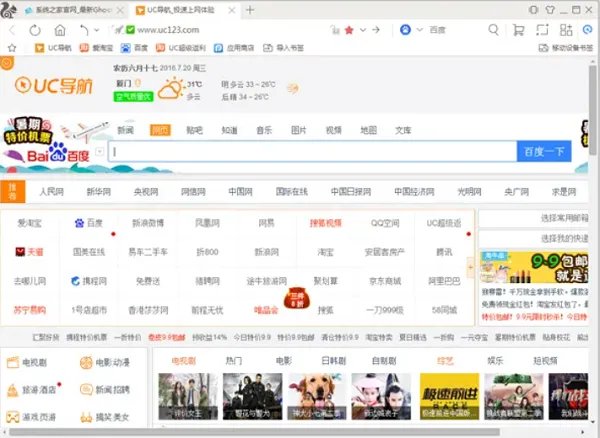Image resolution: width=600 pixels, height=438 pixels.
Task: Click the 百度一下 search button
Action: pyautogui.click(x=544, y=151)
